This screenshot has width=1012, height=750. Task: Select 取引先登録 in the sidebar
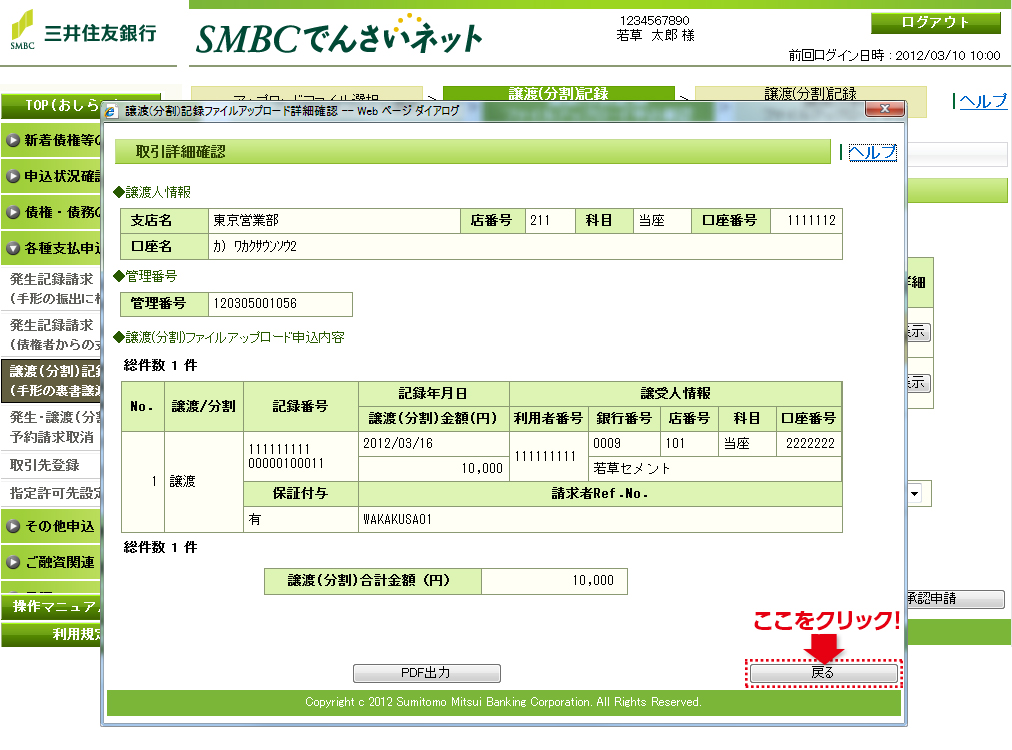52,465
